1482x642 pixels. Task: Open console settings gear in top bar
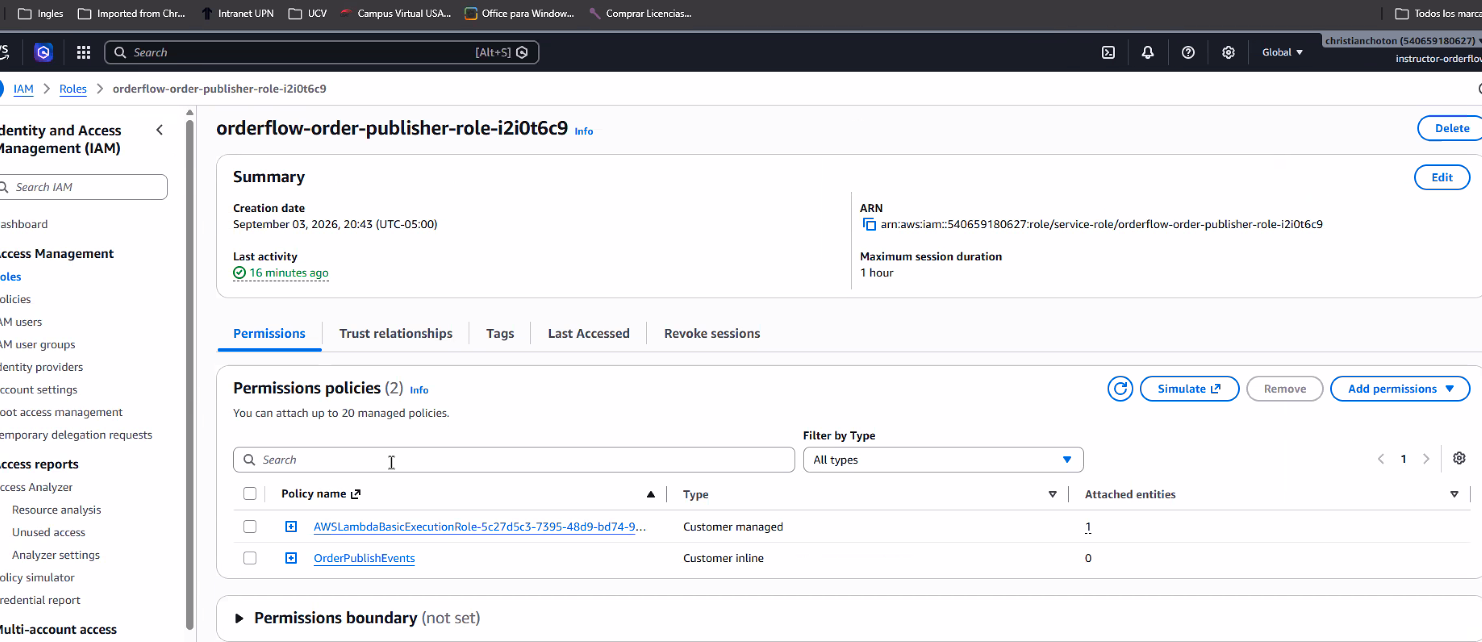[1228, 52]
